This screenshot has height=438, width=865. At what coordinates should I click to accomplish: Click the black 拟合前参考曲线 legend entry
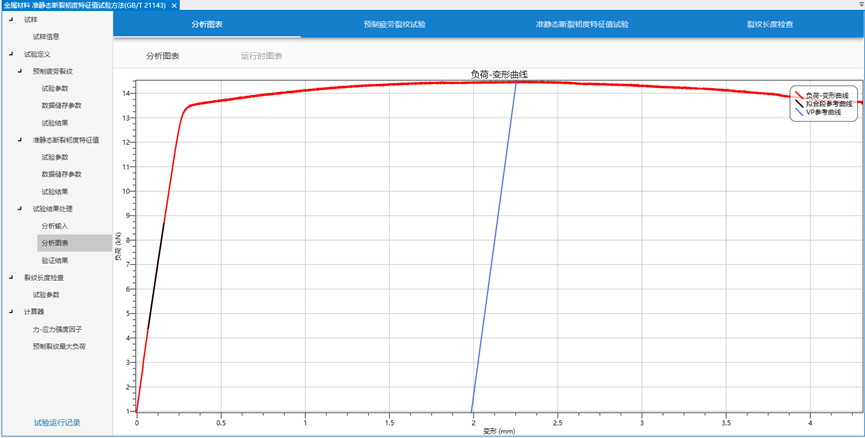[829, 103]
